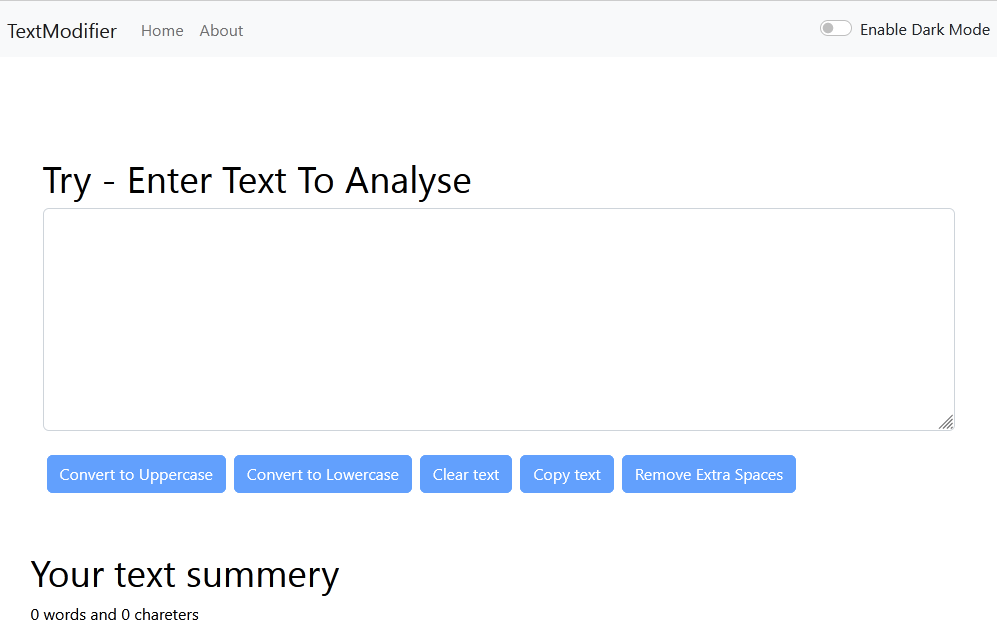Toggle the Enable Dark Mode switch
This screenshot has height=641, width=997.
click(x=835, y=29)
